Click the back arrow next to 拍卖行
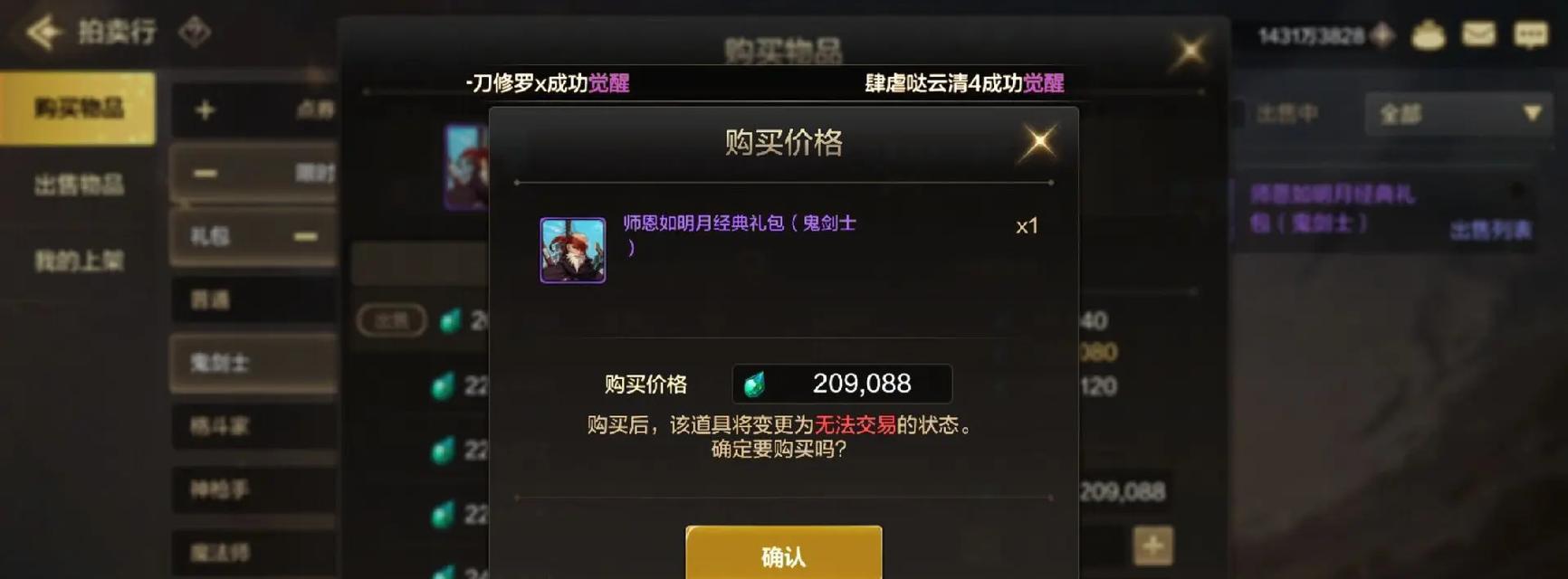 pyautogui.click(x=43, y=33)
